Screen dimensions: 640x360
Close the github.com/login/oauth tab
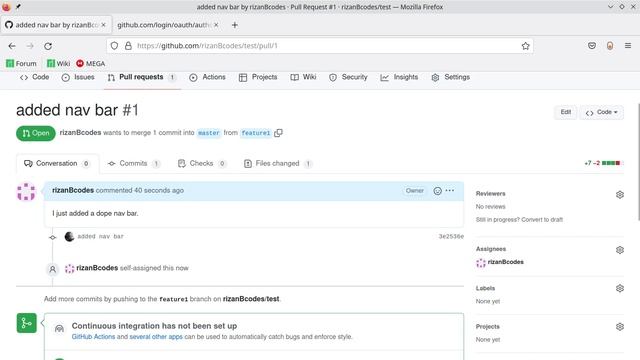216,25
